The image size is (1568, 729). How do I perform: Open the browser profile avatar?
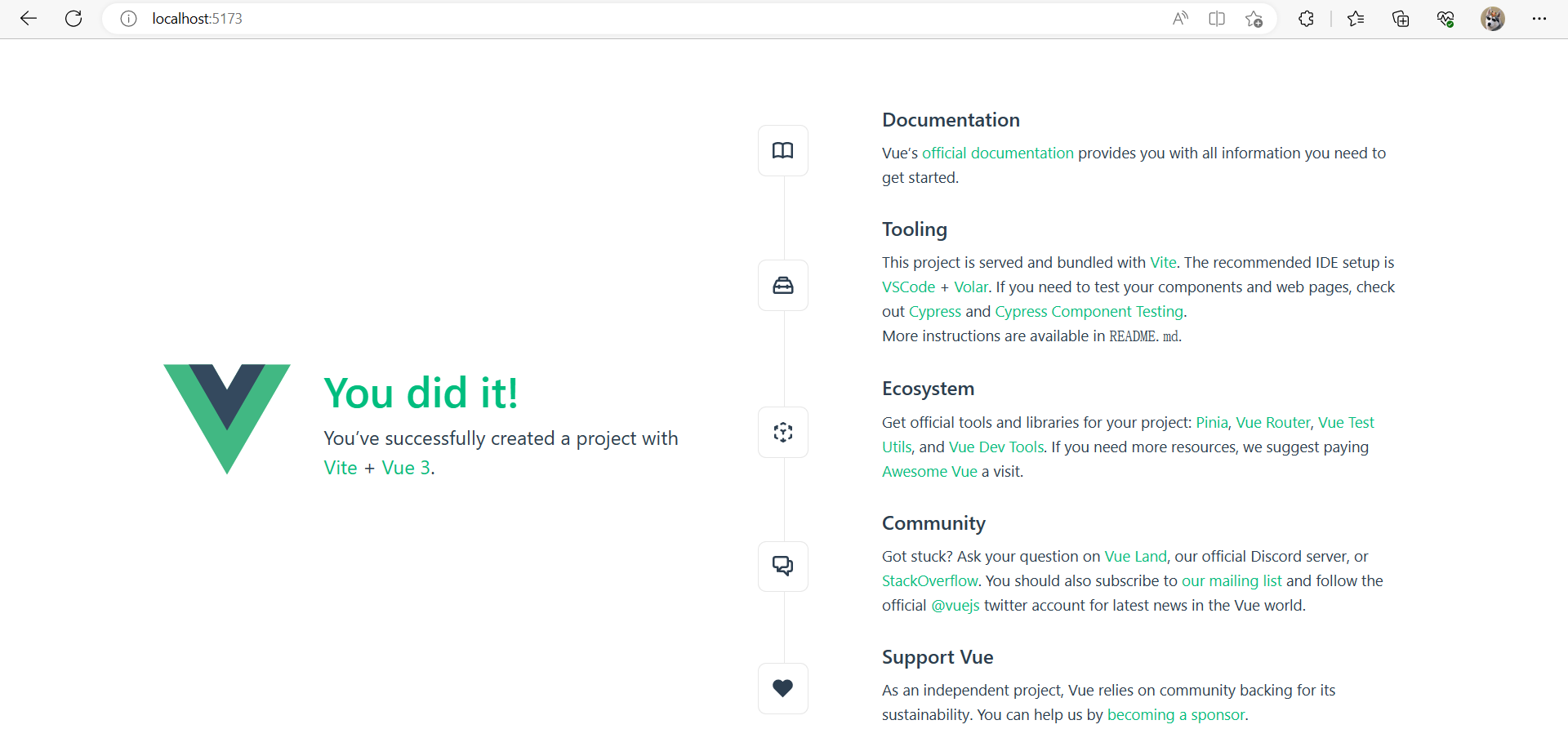(1493, 19)
